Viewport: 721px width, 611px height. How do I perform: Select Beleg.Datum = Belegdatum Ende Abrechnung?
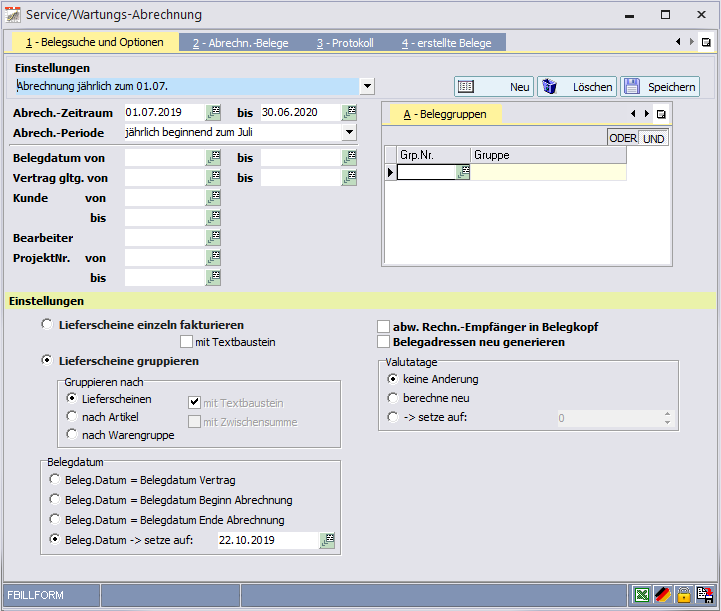[x=55, y=520]
